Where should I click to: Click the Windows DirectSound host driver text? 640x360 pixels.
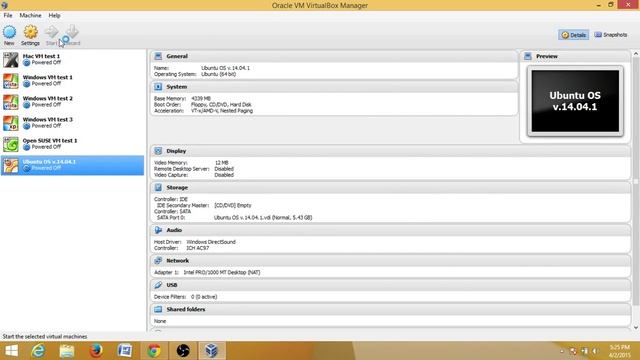coord(211,242)
